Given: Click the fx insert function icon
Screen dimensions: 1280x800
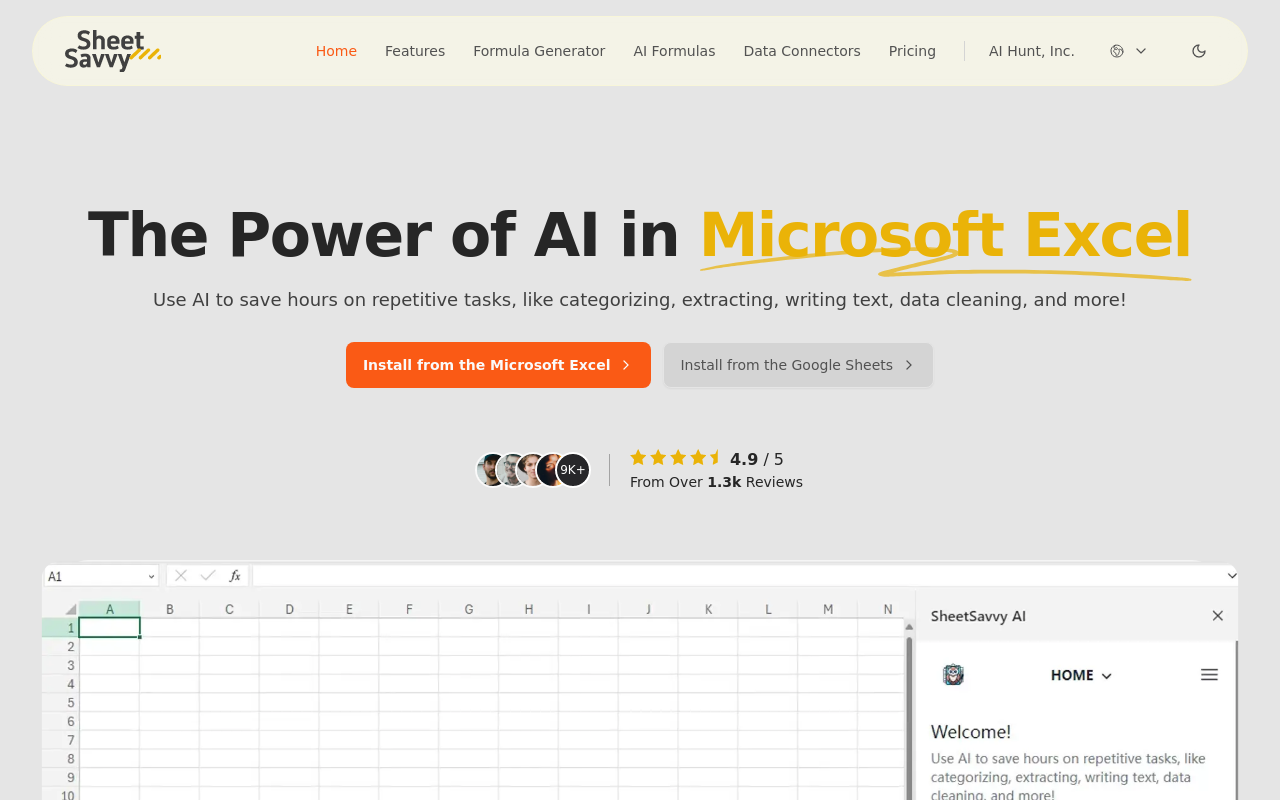Looking at the screenshot, I should (x=235, y=575).
